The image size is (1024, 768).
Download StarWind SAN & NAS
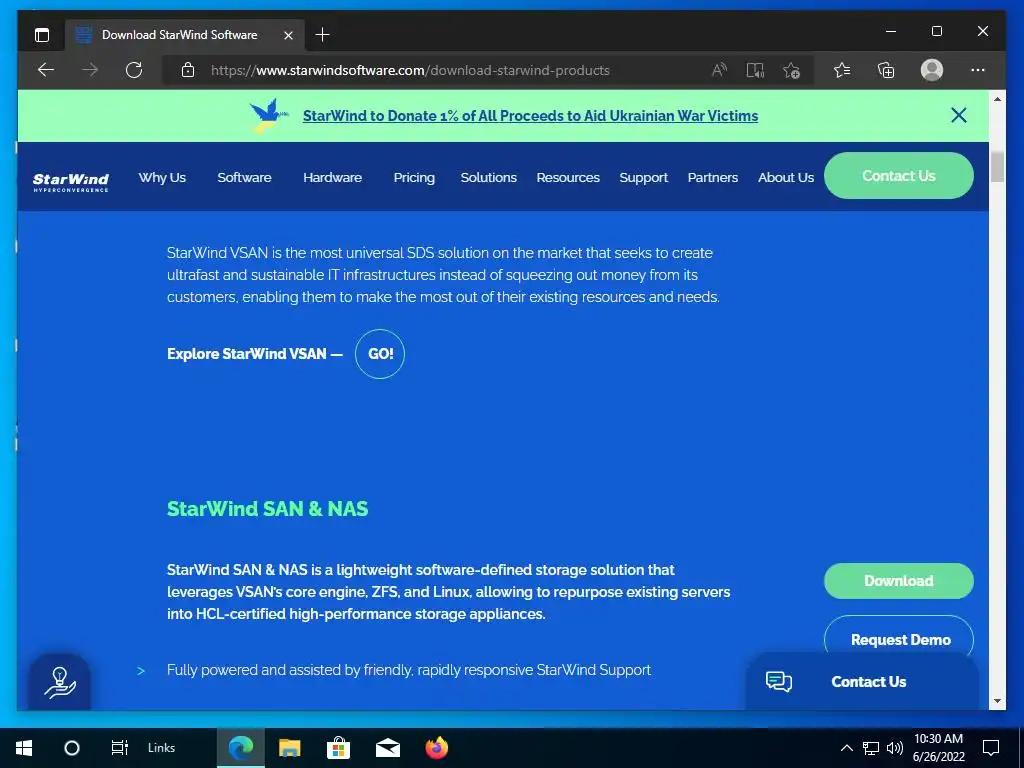tap(899, 581)
